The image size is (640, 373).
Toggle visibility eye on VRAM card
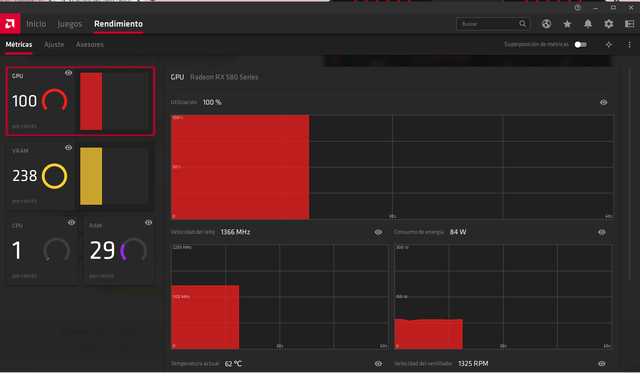(69, 148)
